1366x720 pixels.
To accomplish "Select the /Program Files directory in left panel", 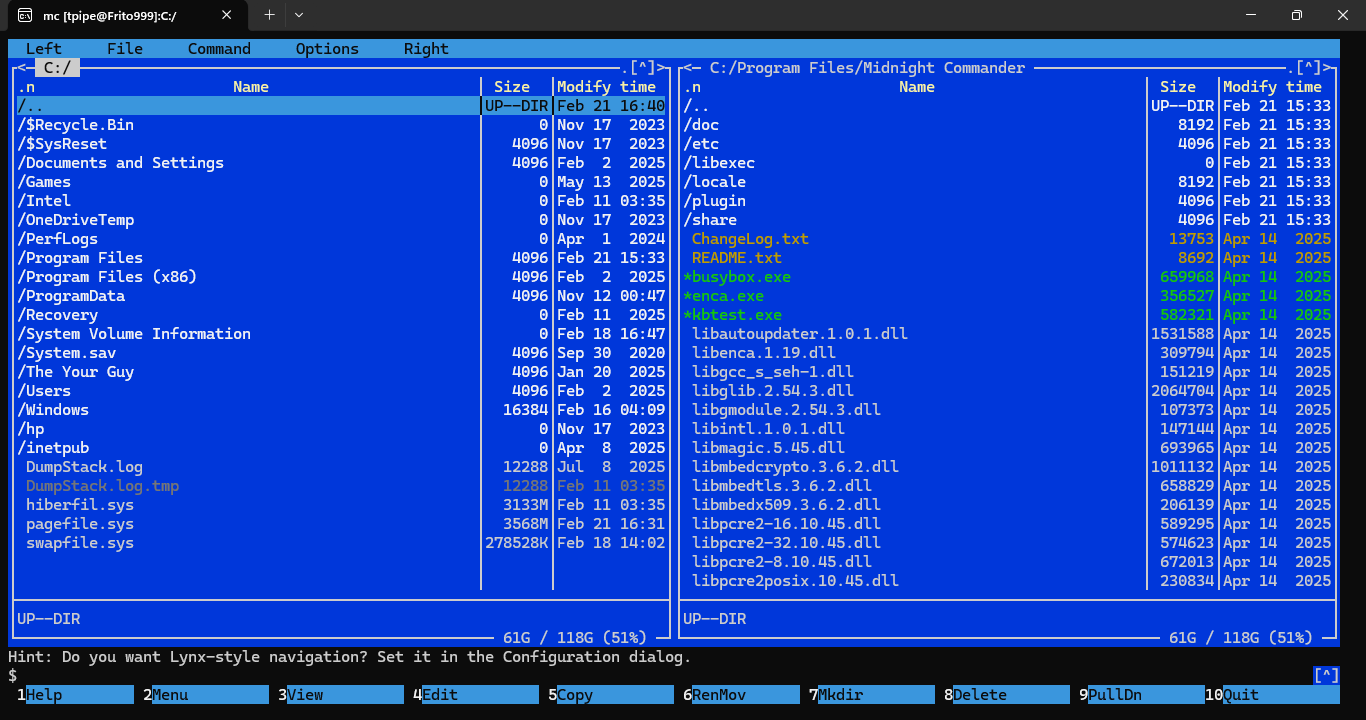I will pos(80,258).
